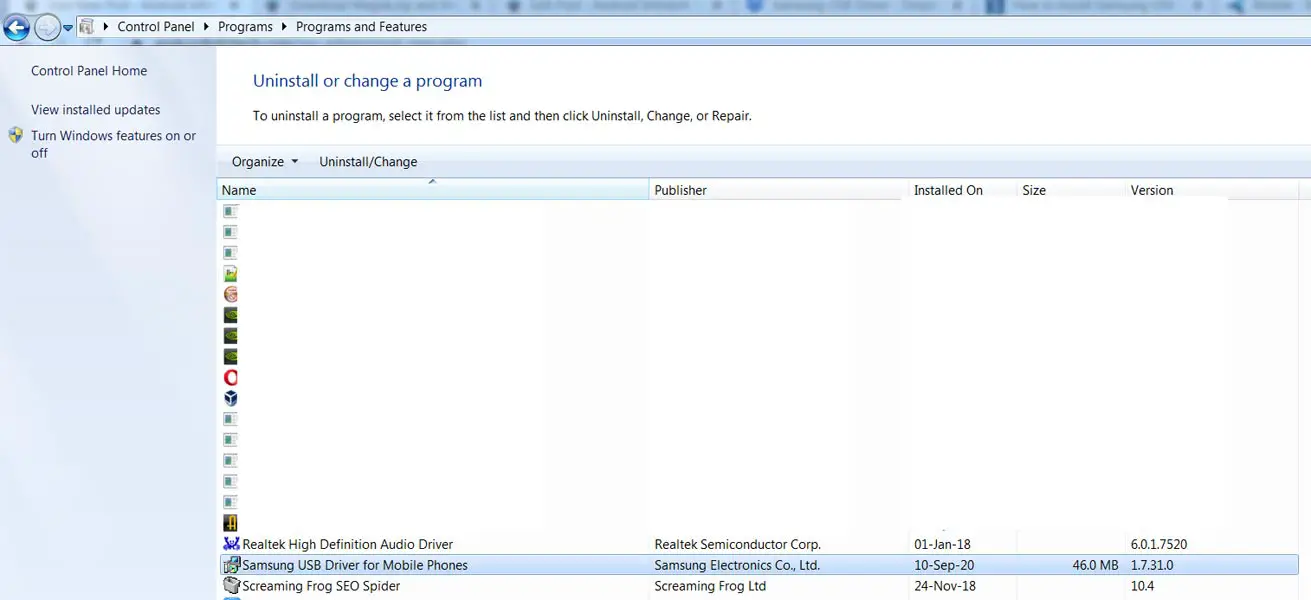The height and width of the screenshot is (600, 1311).
Task: Click the shield icon beside Windows features
Action: 16,135
